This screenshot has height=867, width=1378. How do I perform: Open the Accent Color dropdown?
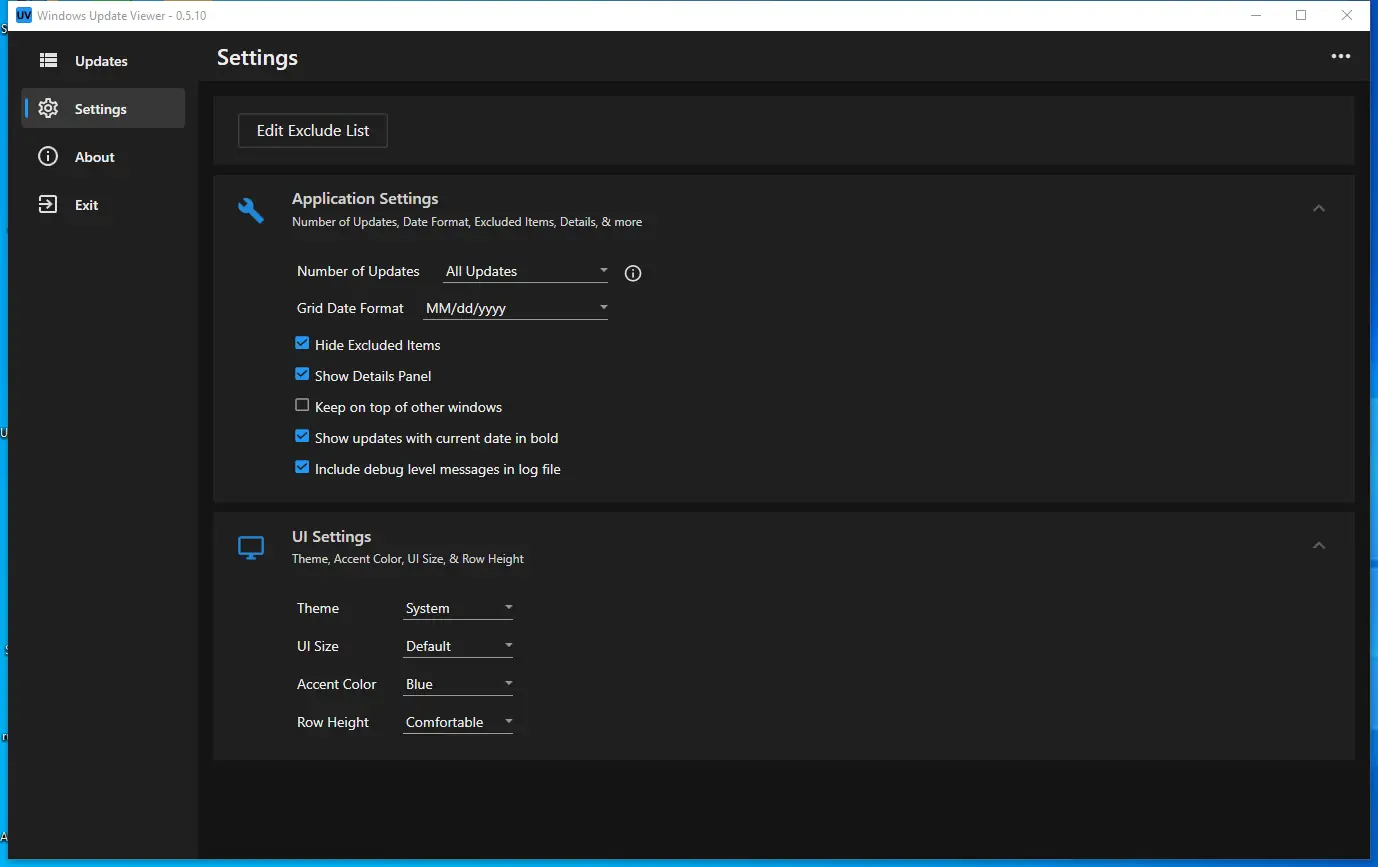(x=458, y=685)
